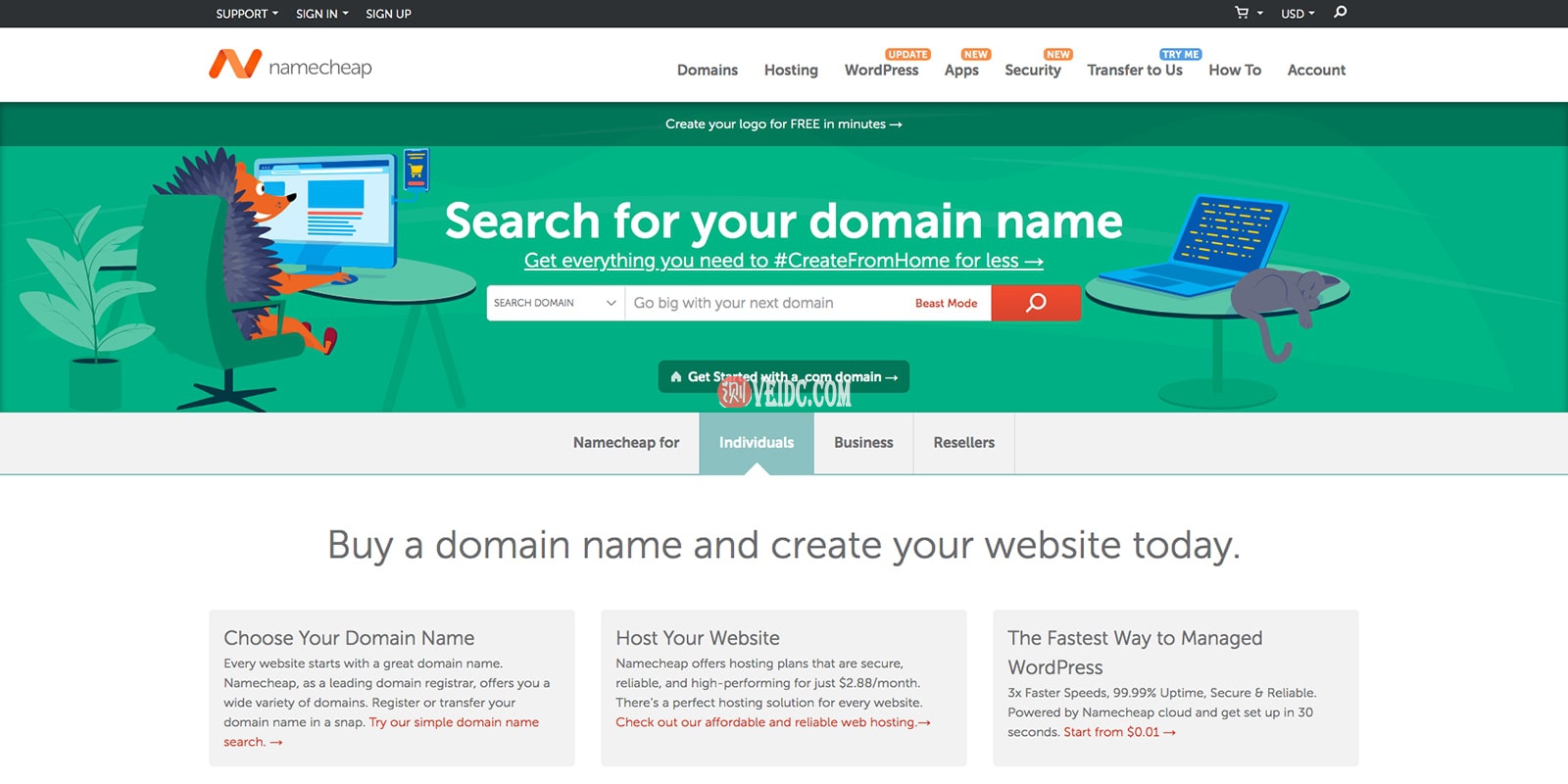Click the SIGN UP link
This screenshot has height=784, width=1568.
click(388, 14)
